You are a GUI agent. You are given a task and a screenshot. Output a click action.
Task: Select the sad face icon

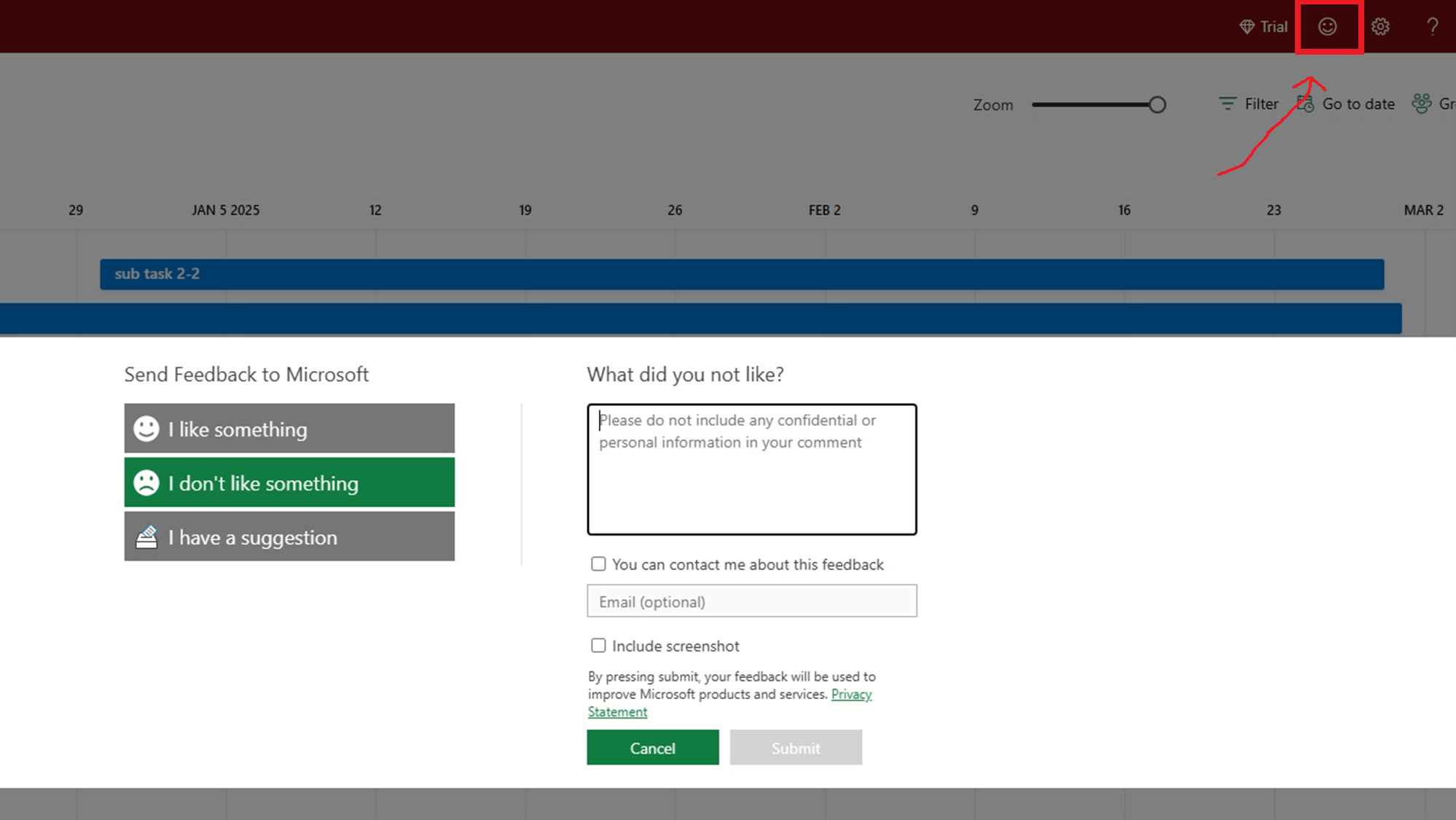(146, 483)
